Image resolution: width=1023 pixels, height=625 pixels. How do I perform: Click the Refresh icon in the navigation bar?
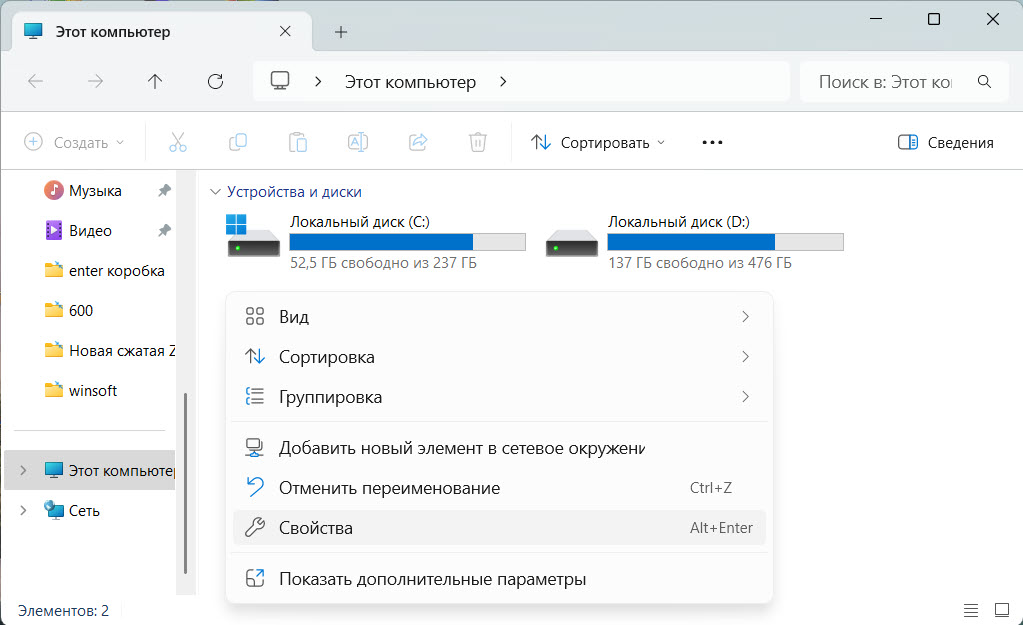pos(214,81)
